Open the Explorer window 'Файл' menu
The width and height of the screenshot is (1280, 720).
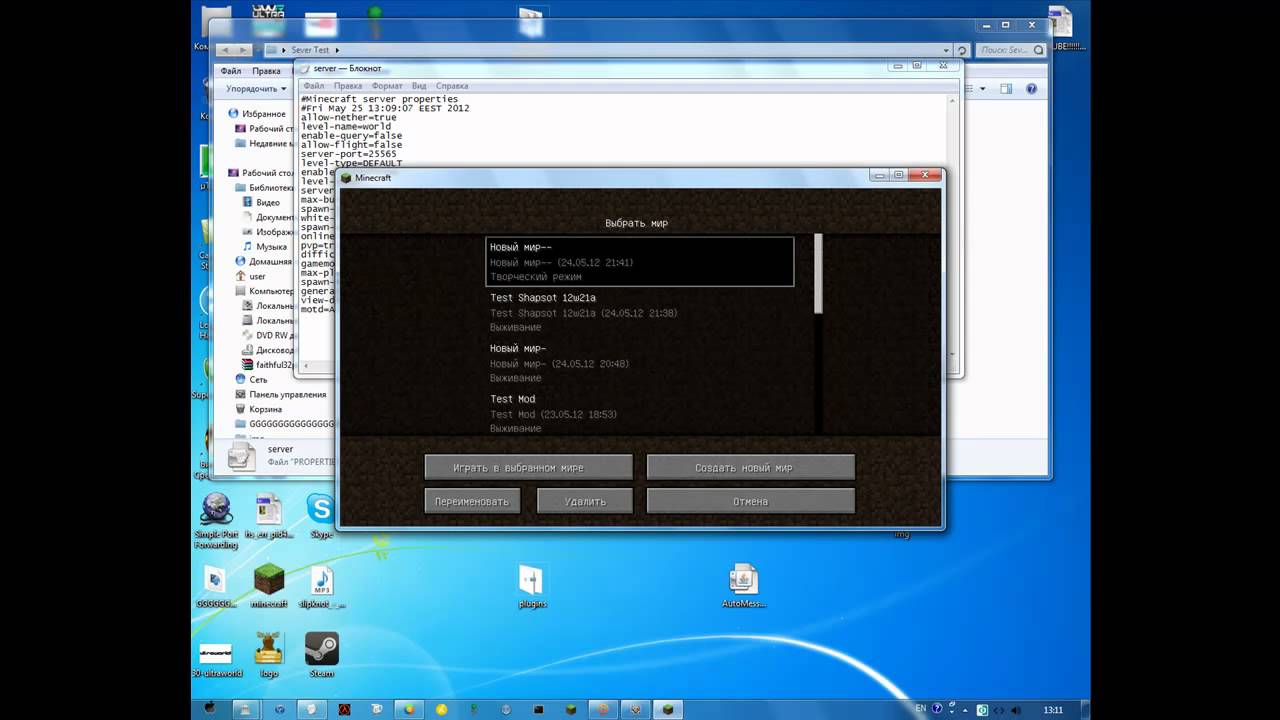pos(230,71)
